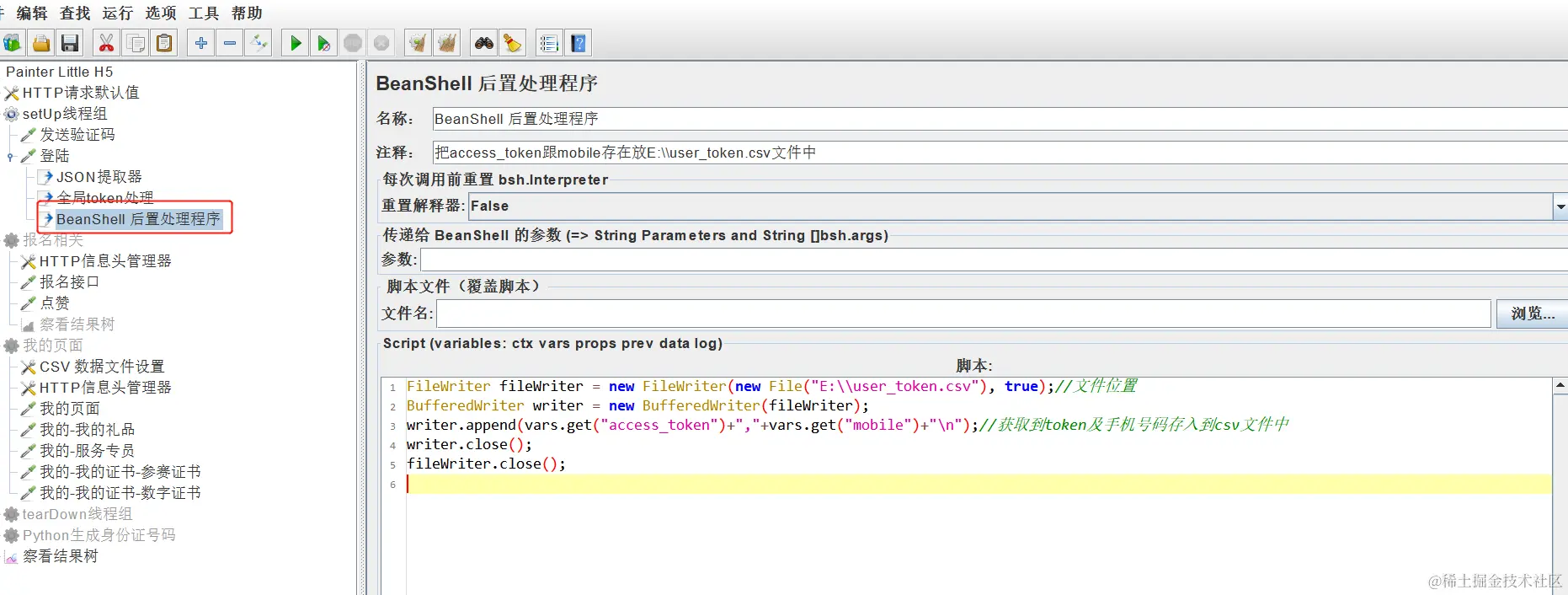Image resolution: width=1568 pixels, height=595 pixels.
Task: Open the Templates toolbar icon
Action: pyautogui.click(x=12, y=43)
